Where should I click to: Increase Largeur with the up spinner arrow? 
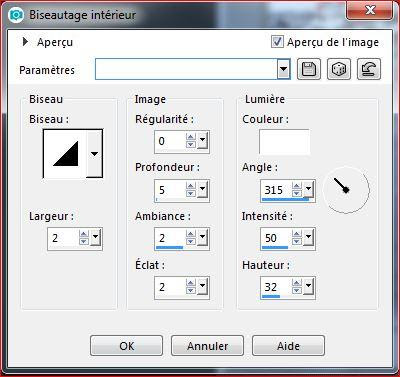click(84, 234)
